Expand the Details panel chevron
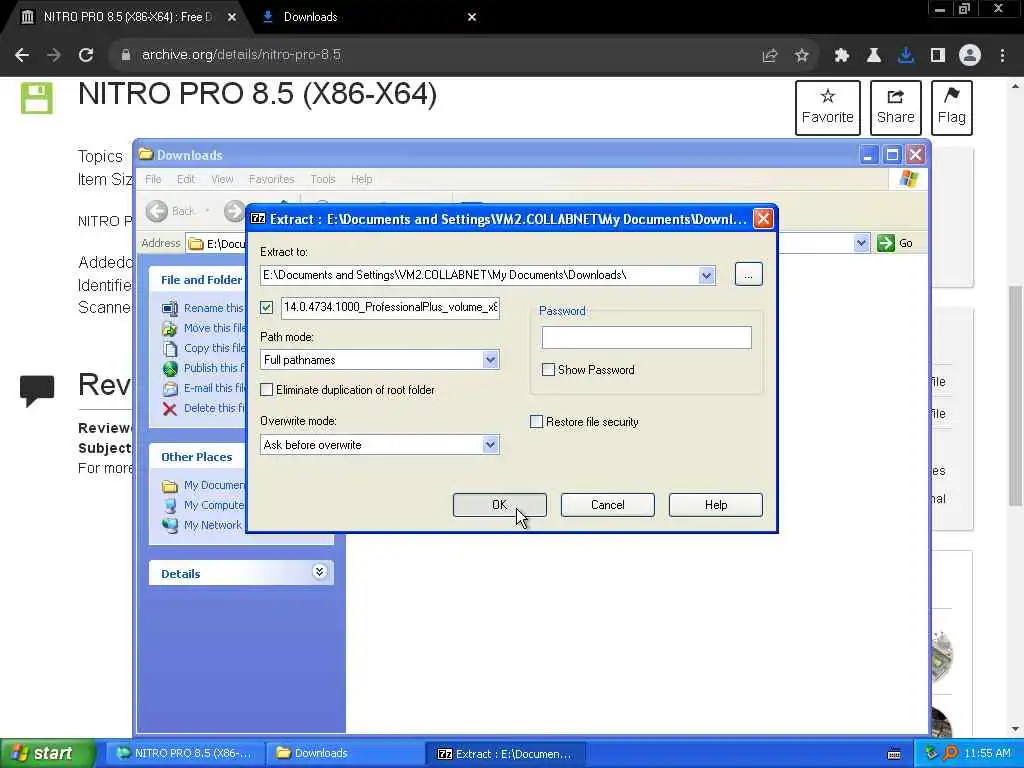 point(319,572)
